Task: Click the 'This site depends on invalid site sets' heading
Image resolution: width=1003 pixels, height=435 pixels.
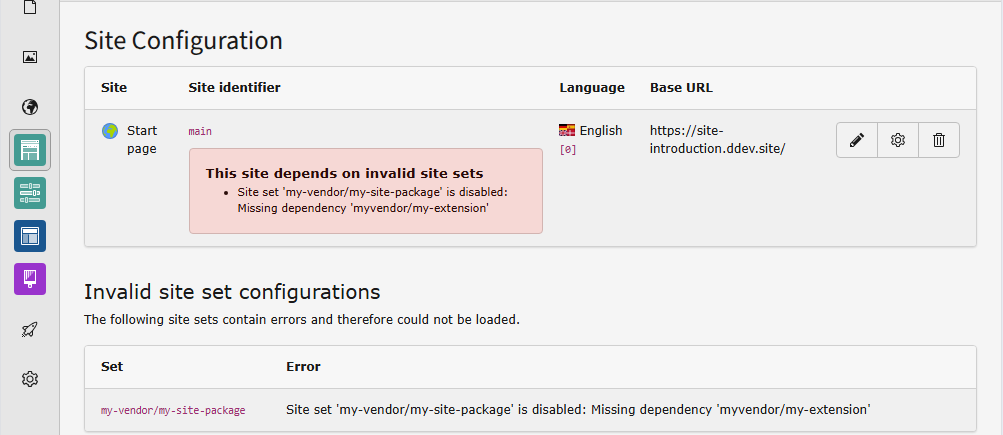Action: tap(344, 173)
